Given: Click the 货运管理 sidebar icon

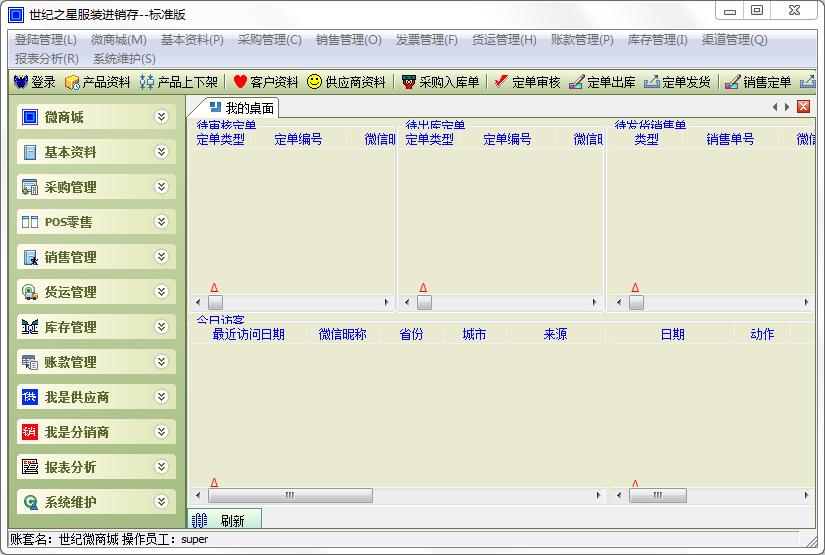Looking at the screenshot, I should 30,292.
